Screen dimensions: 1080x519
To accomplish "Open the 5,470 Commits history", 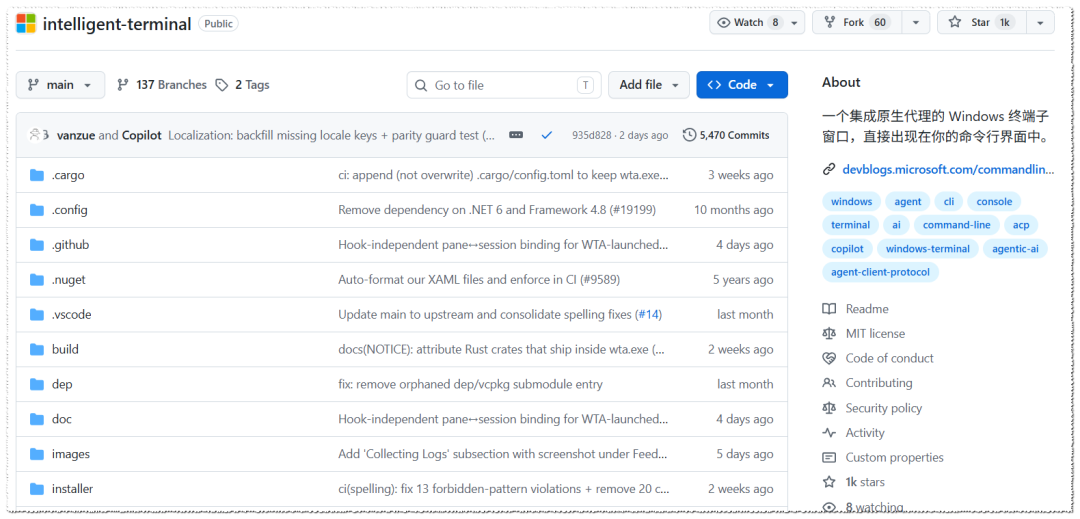I will coord(726,136).
